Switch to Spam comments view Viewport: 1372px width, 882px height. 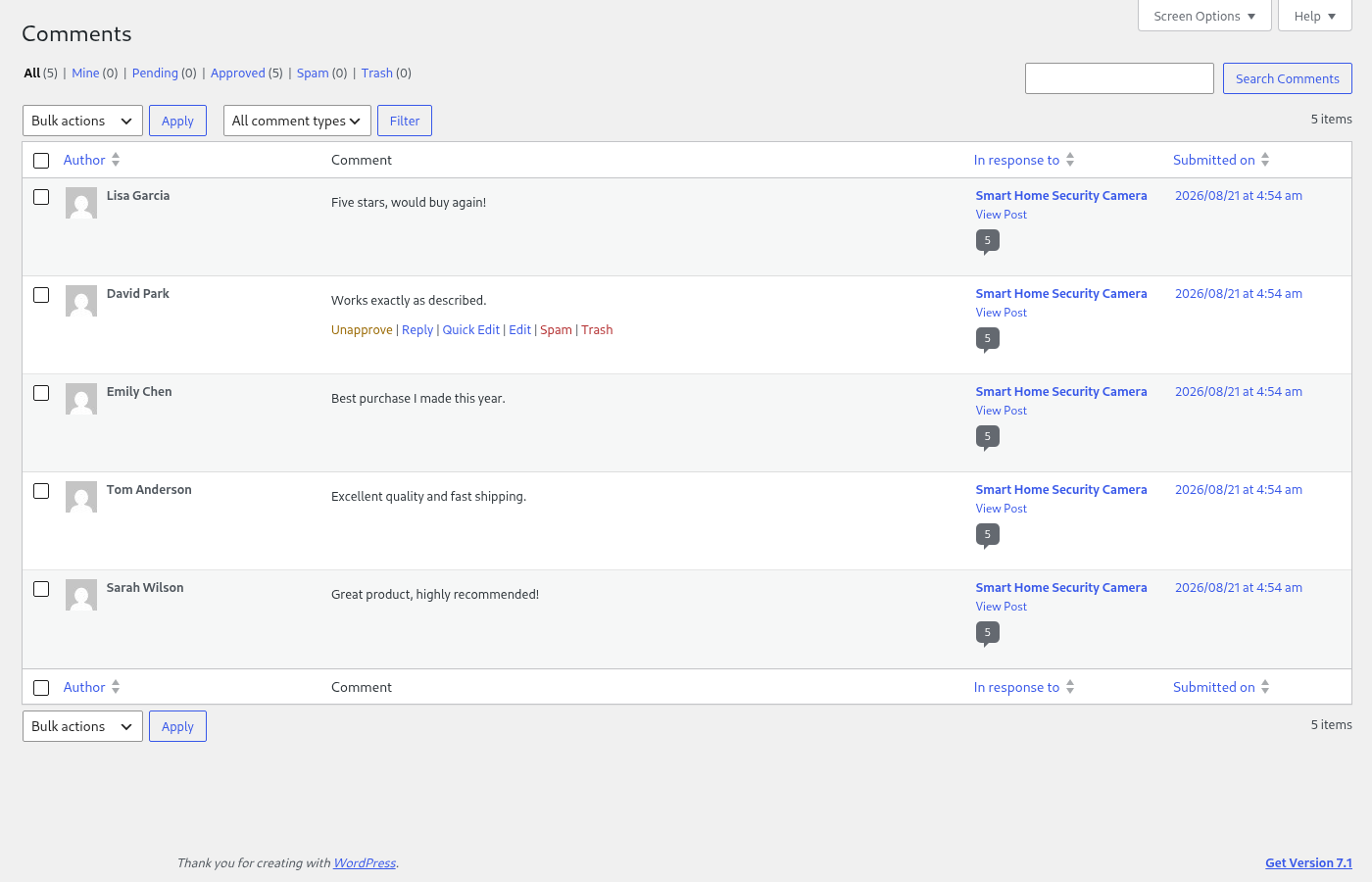point(313,73)
